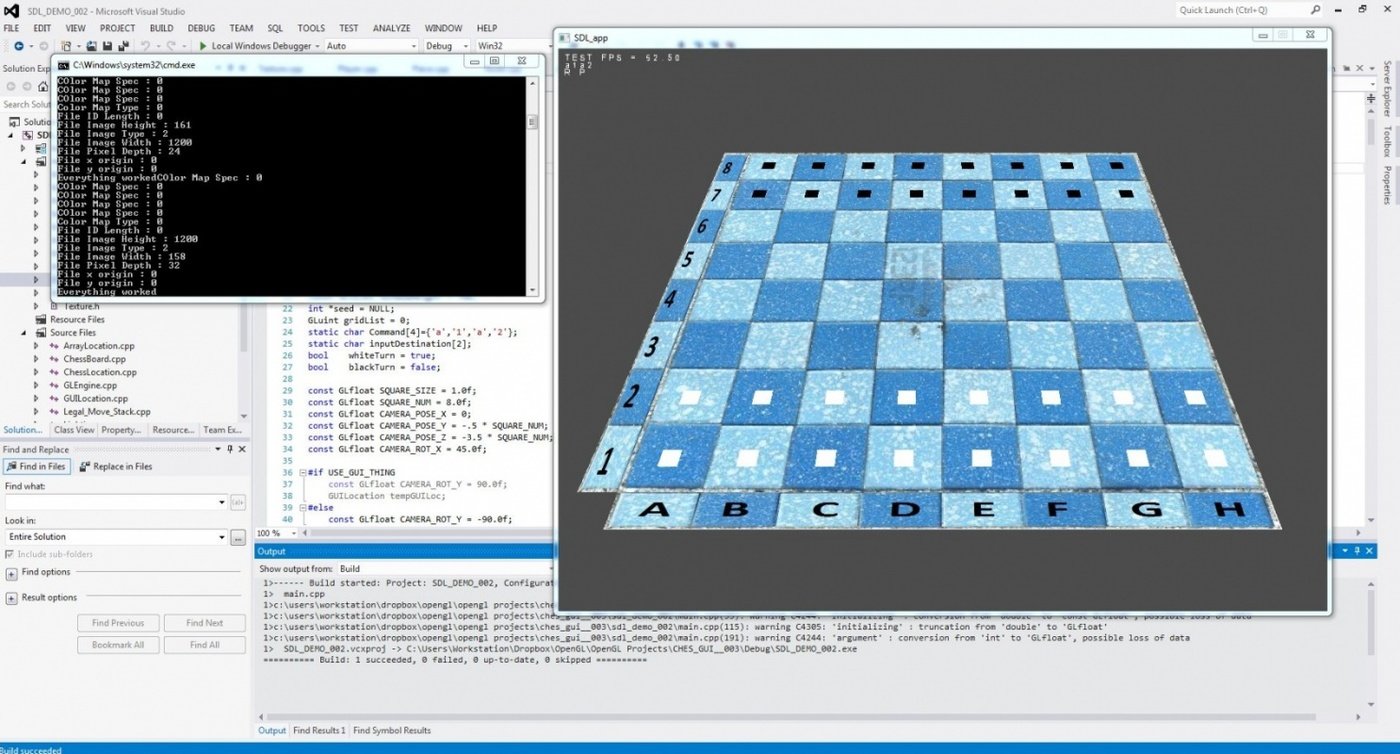Open the expression builder beside Find what
1400x754 pixels.
[x=238, y=502]
